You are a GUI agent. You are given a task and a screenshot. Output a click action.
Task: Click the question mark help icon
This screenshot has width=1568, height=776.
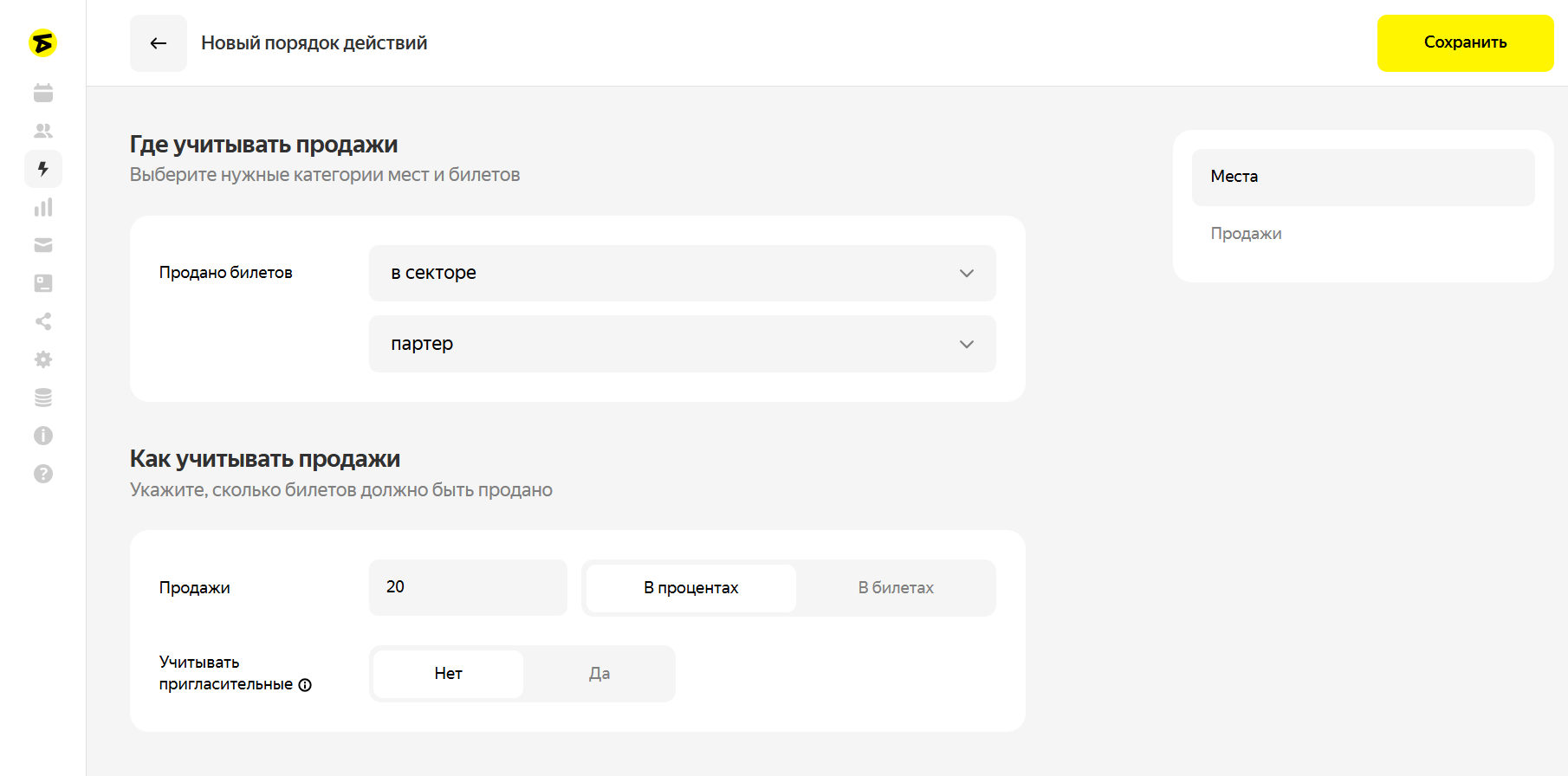click(43, 474)
